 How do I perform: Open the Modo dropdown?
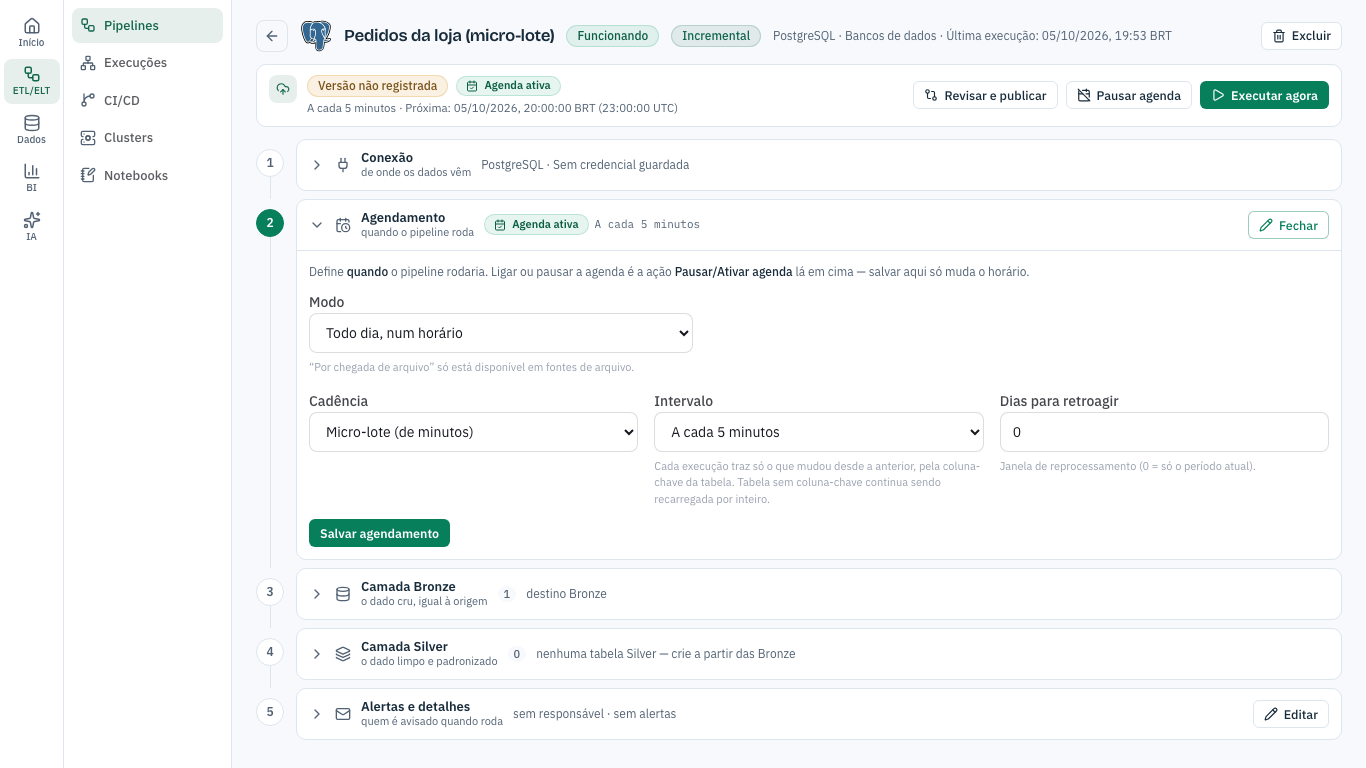click(x=501, y=333)
